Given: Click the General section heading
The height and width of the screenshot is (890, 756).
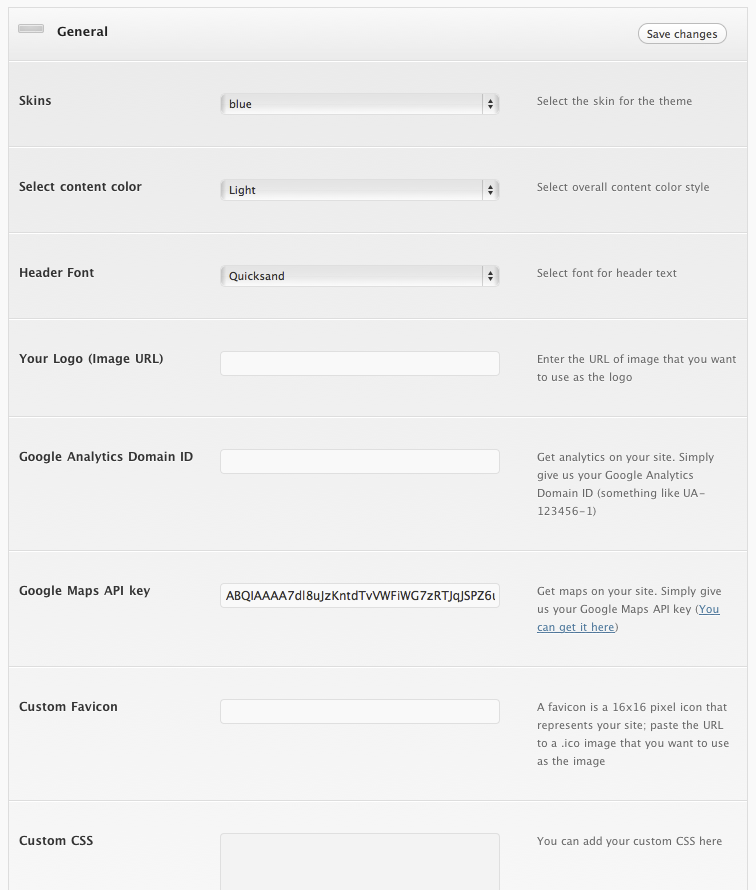Looking at the screenshot, I should coord(82,32).
